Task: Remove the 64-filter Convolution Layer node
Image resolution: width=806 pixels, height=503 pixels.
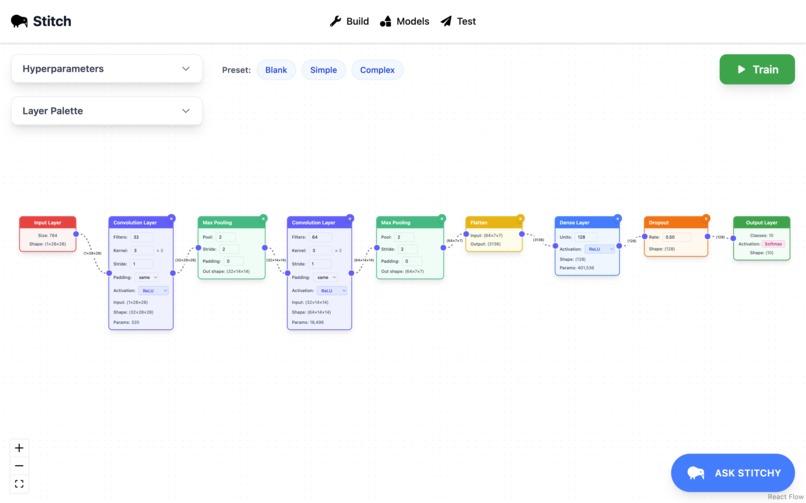Action: pyautogui.click(x=350, y=218)
